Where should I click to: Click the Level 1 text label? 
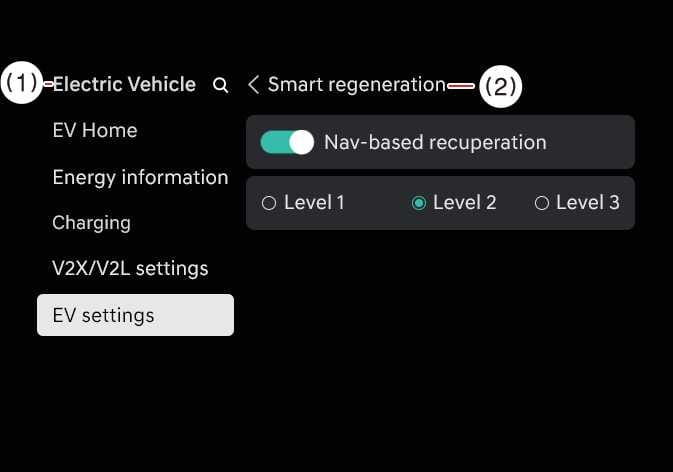[x=314, y=203]
